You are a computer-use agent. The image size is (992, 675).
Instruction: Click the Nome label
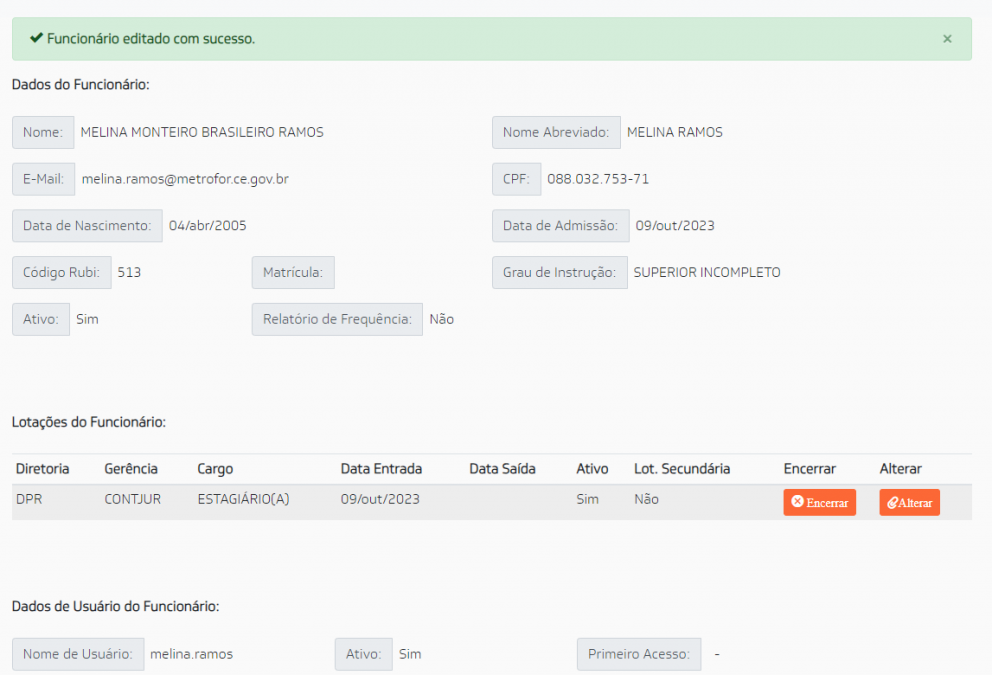pos(43,132)
